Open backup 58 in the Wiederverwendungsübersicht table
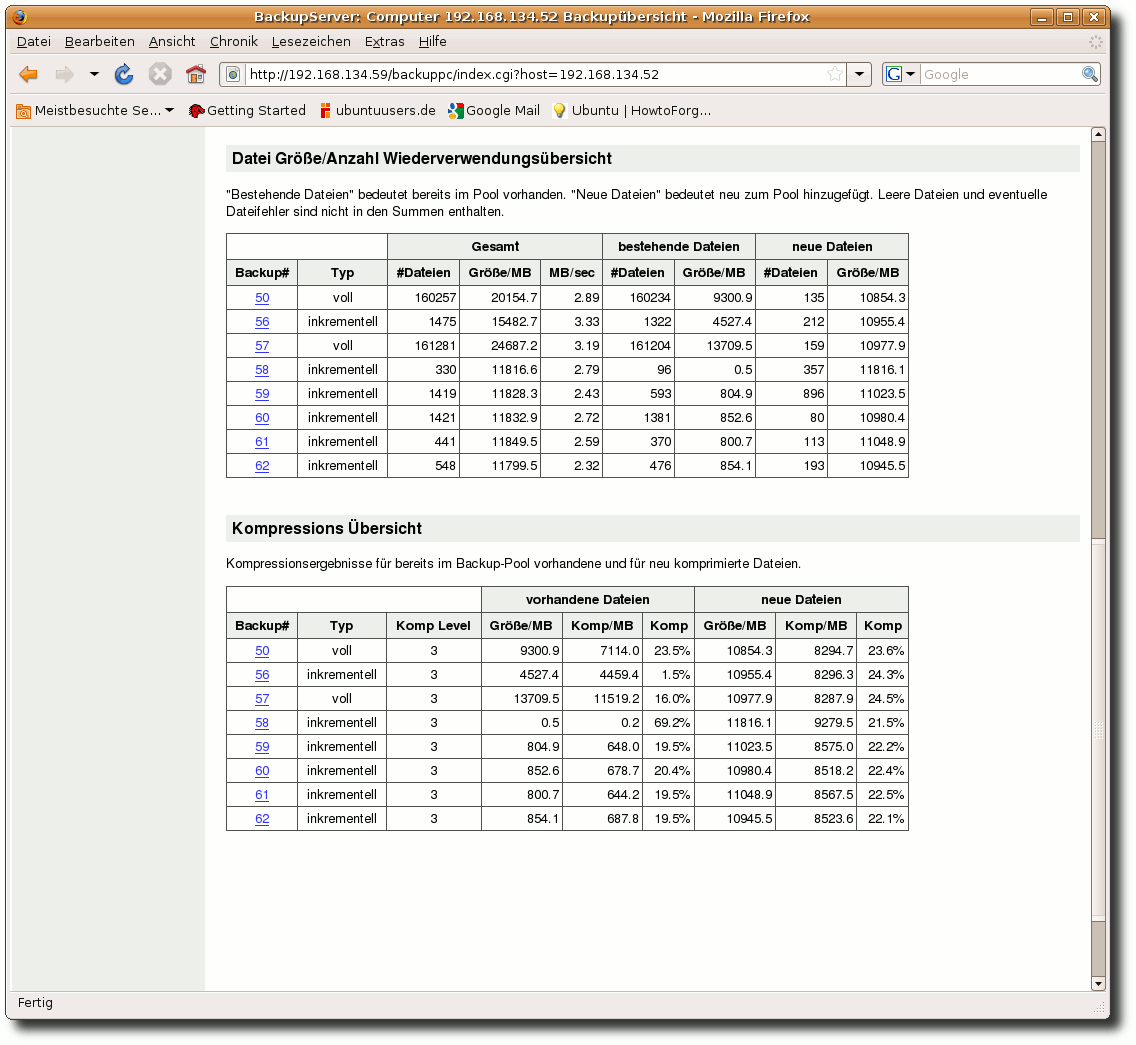This screenshot has height=1045, width=1136. pyautogui.click(x=262, y=370)
